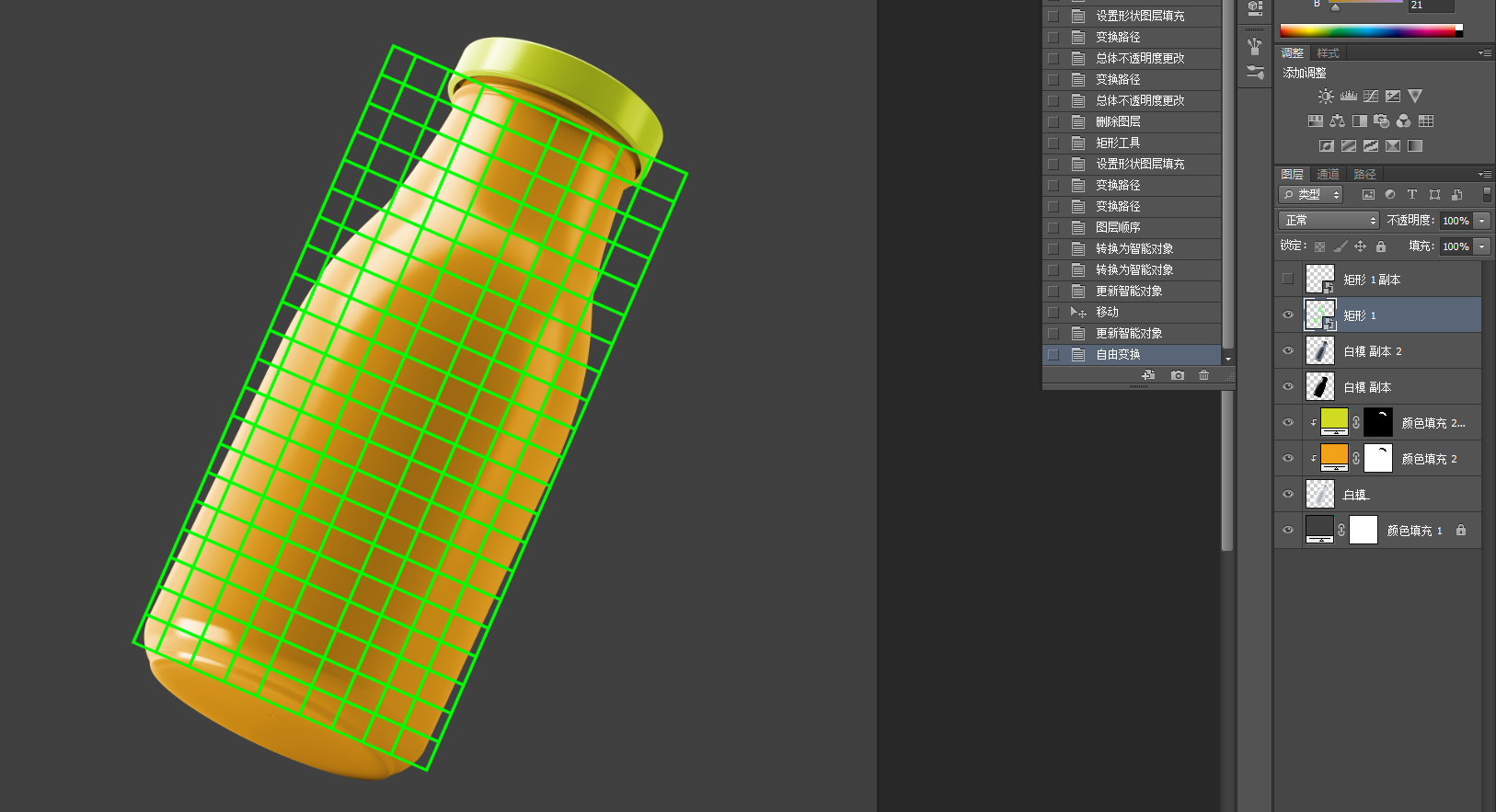Filter layers by smart objects
Image resolution: width=1496 pixels, height=812 pixels.
[1456, 195]
